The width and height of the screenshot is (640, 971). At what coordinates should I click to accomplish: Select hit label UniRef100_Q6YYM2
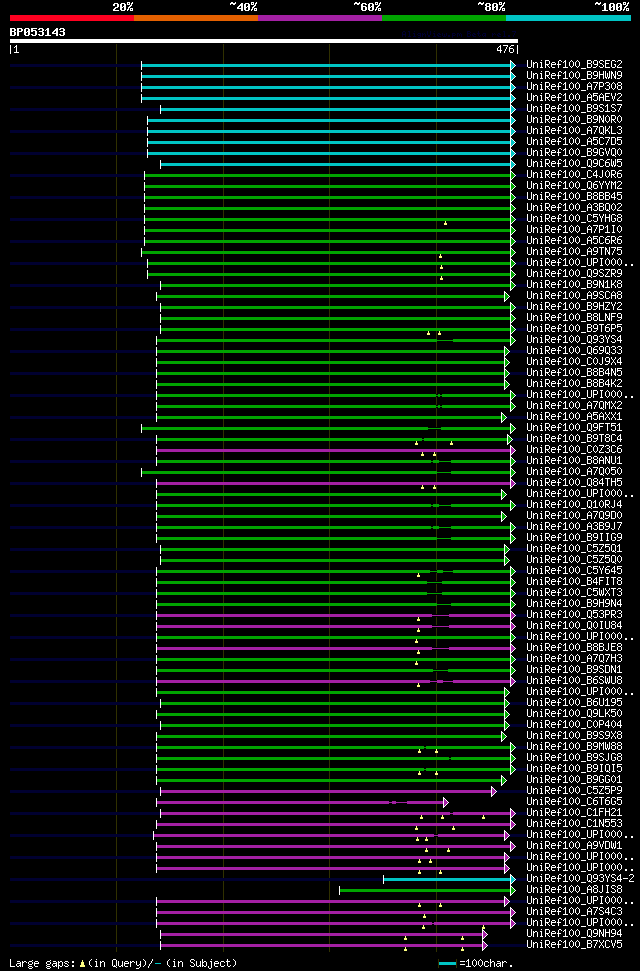point(574,186)
